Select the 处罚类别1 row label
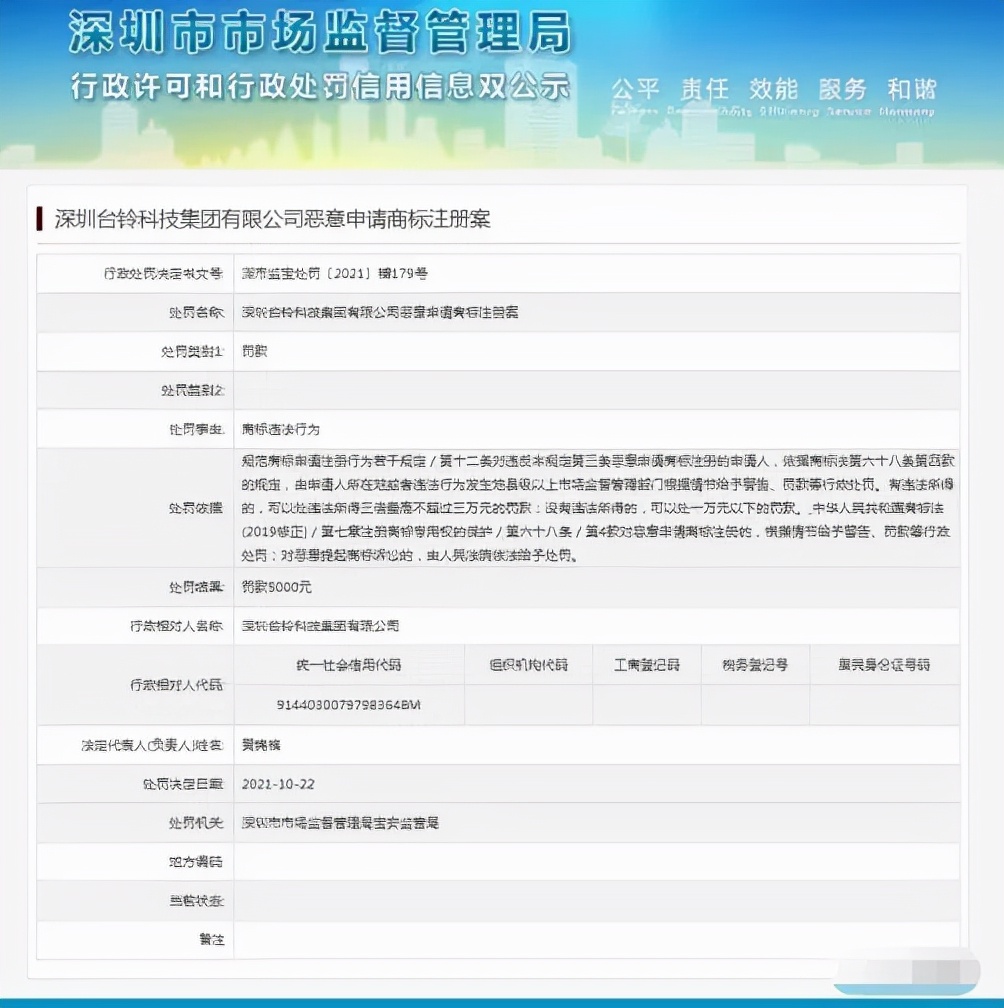Image resolution: width=1004 pixels, height=1008 pixels. coord(192,352)
